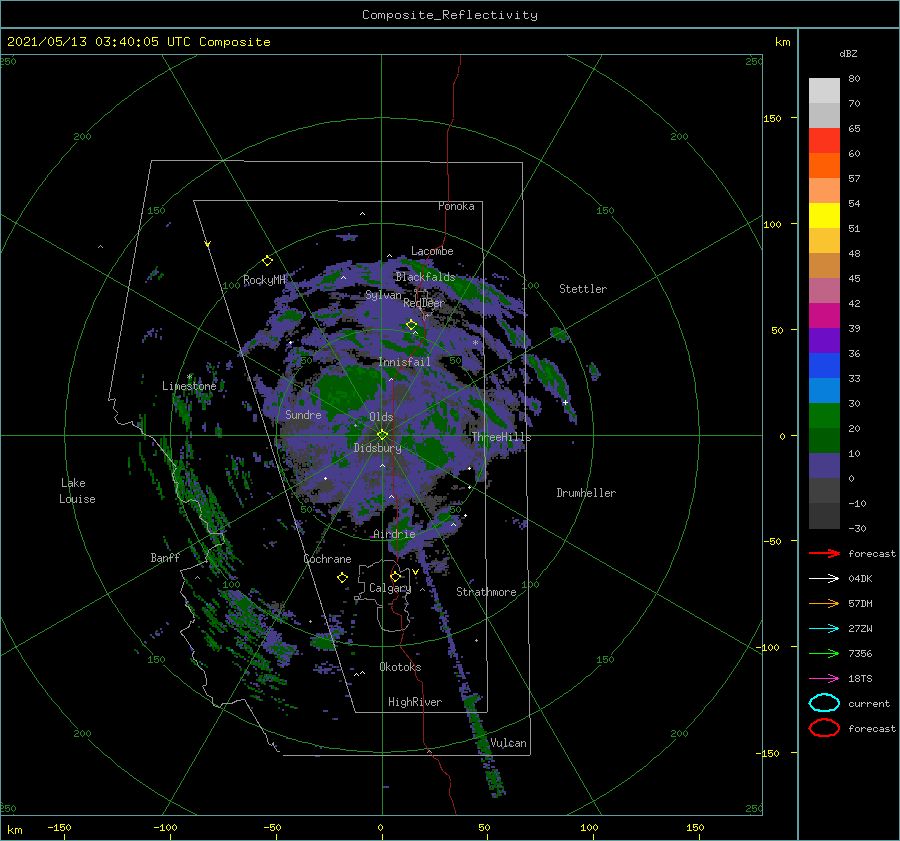Click the Sundre city label
Screen dimensions: 900x841
click(x=303, y=414)
